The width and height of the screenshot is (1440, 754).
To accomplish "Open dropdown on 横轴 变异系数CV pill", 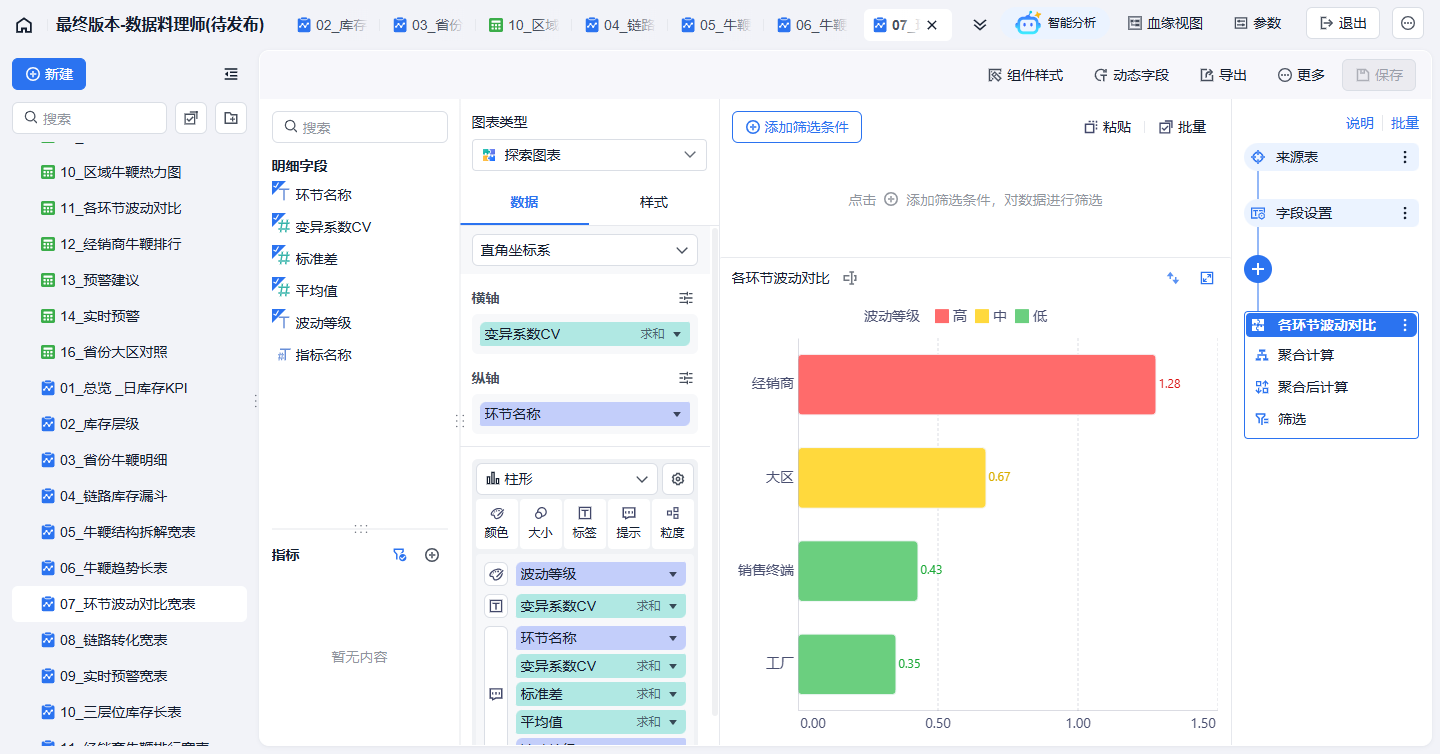I will [x=677, y=334].
